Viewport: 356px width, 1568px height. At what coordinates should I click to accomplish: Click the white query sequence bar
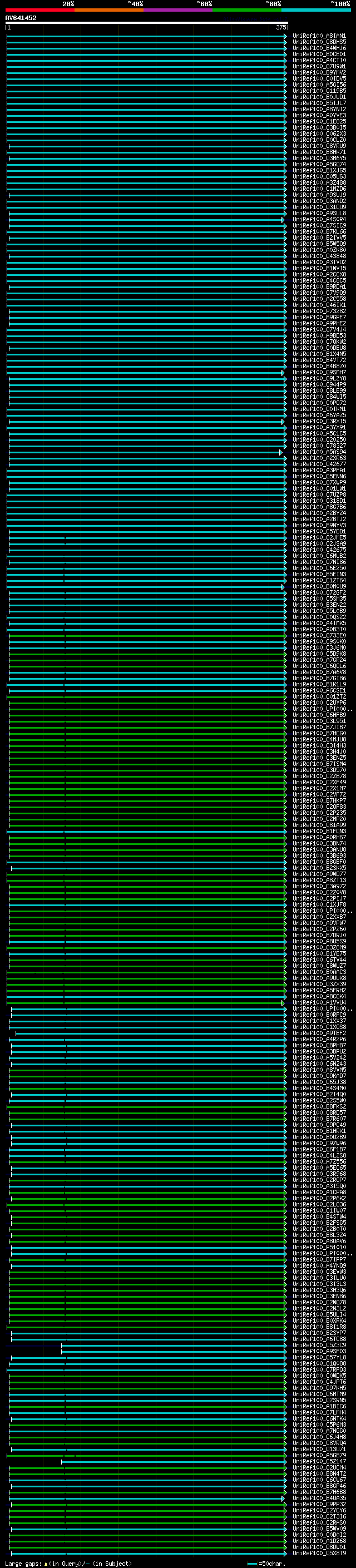[x=146, y=23]
